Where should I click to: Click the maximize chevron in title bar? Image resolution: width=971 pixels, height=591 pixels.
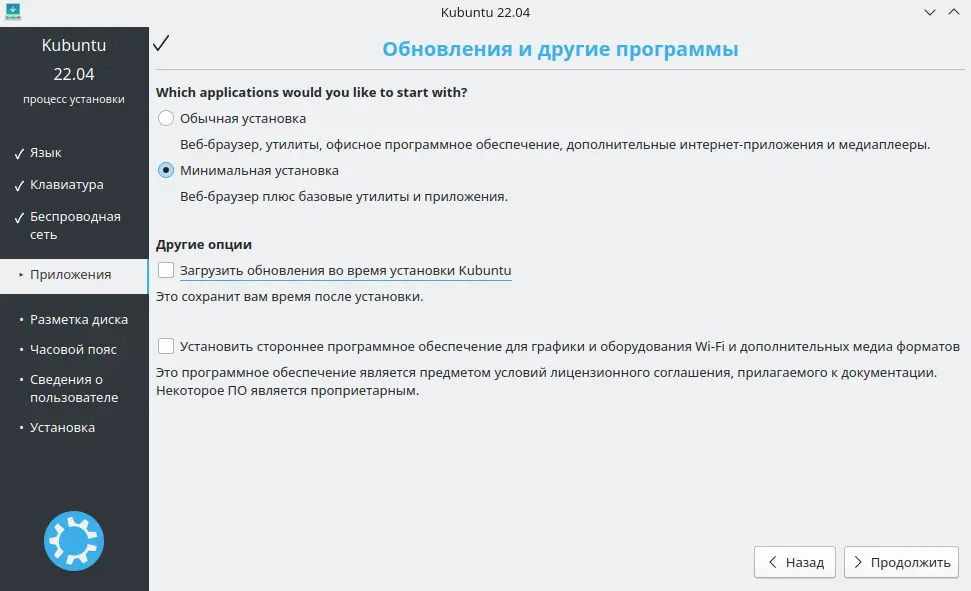click(954, 12)
